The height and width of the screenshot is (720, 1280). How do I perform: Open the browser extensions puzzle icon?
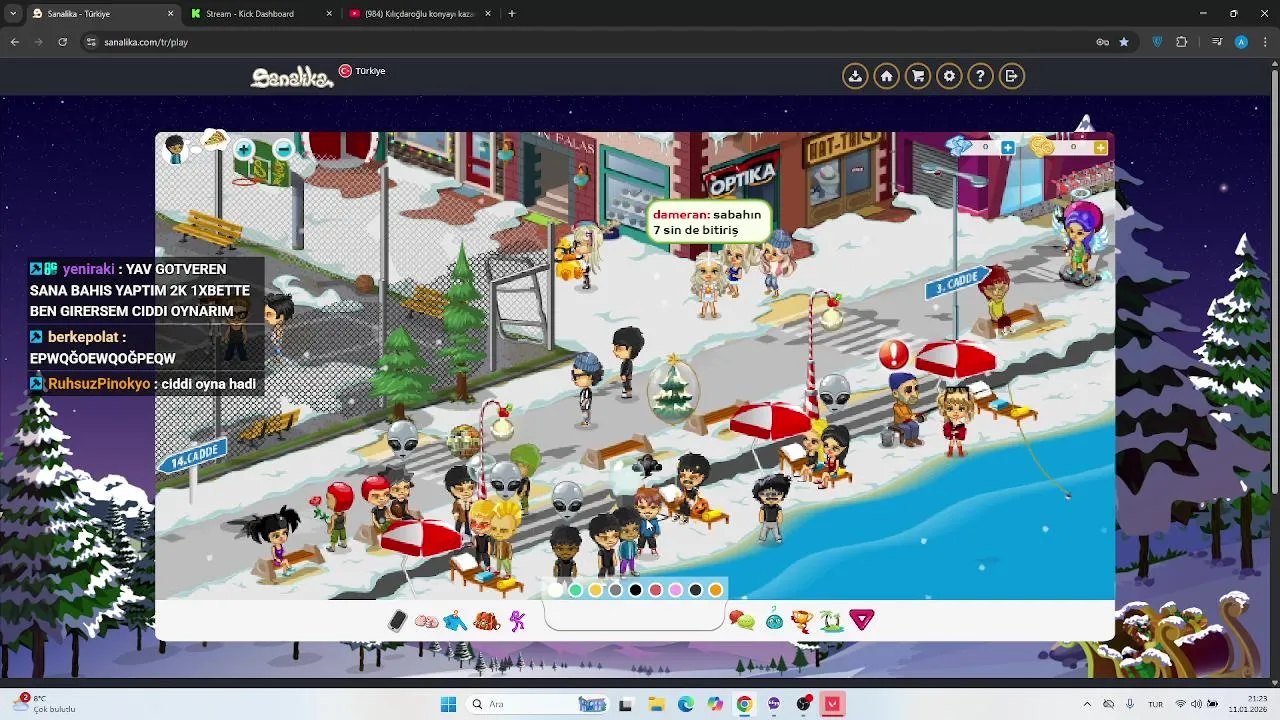[x=1182, y=42]
